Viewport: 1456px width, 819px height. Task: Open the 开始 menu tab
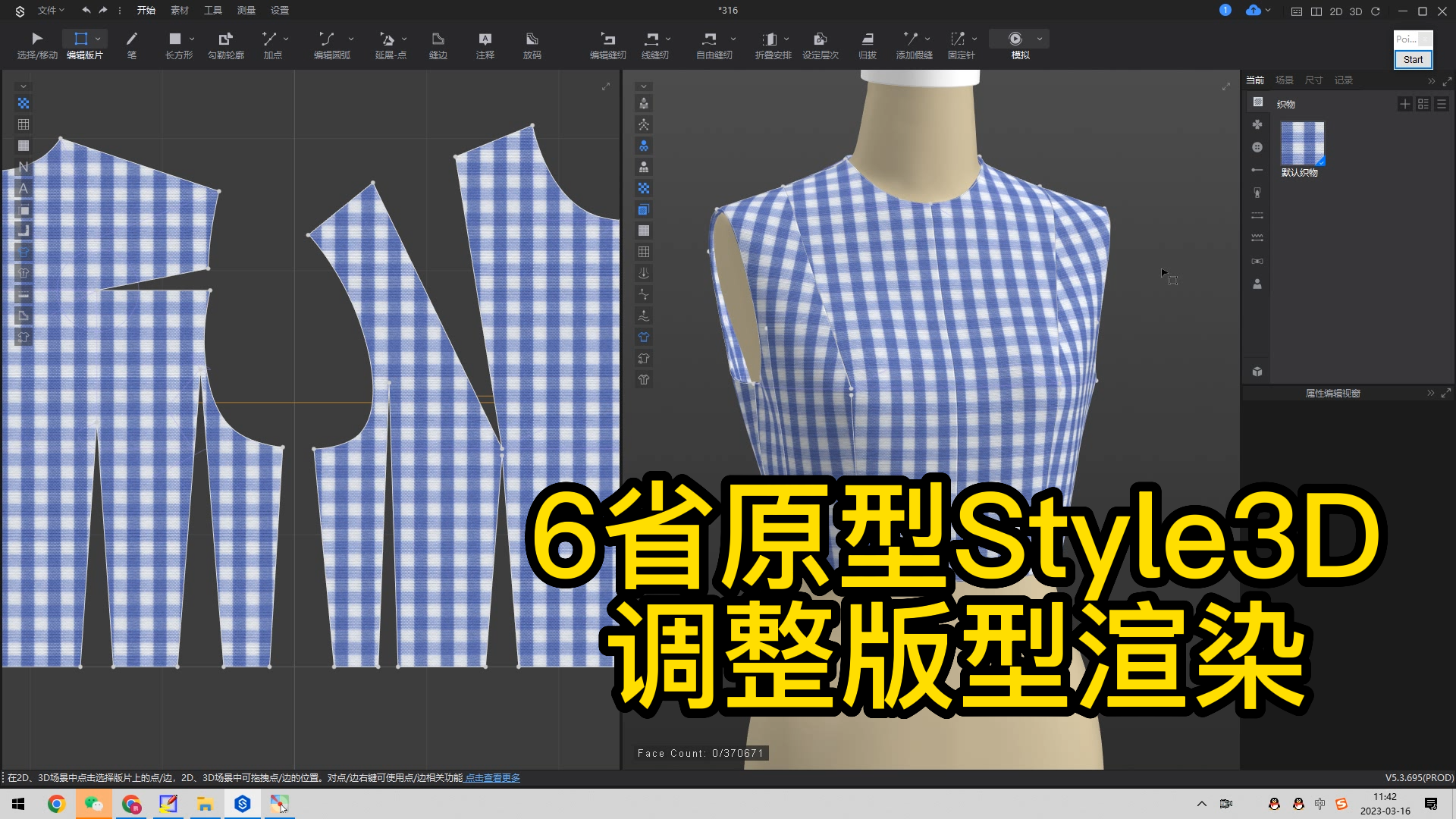[x=146, y=11]
